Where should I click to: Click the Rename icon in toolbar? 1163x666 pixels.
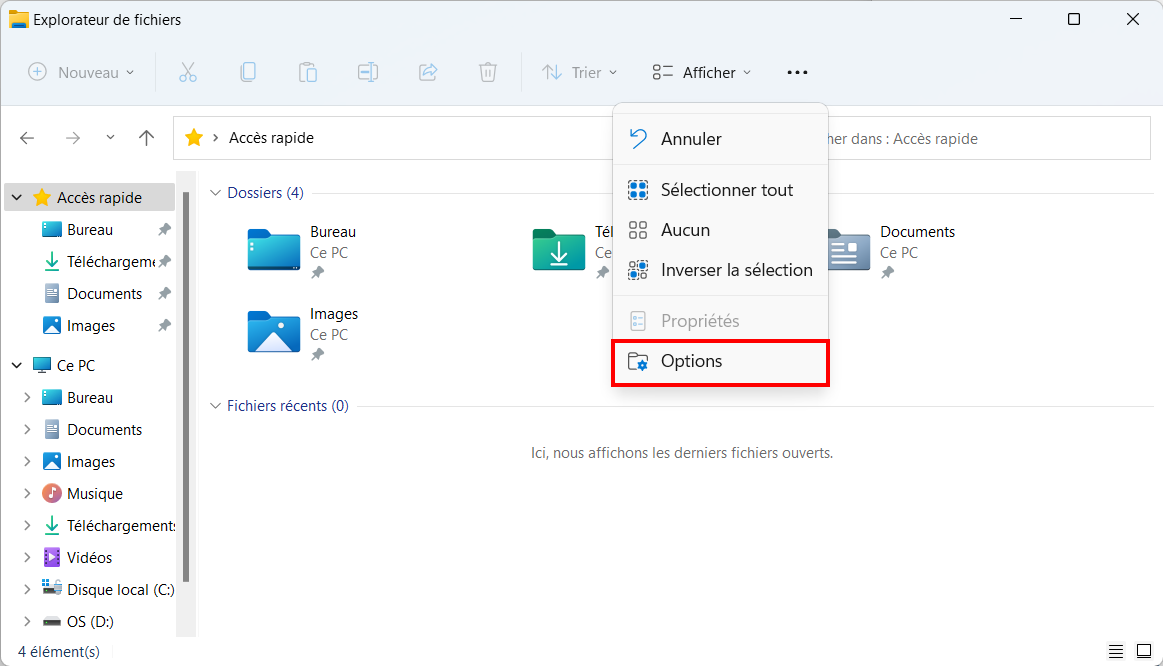click(x=368, y=72)
